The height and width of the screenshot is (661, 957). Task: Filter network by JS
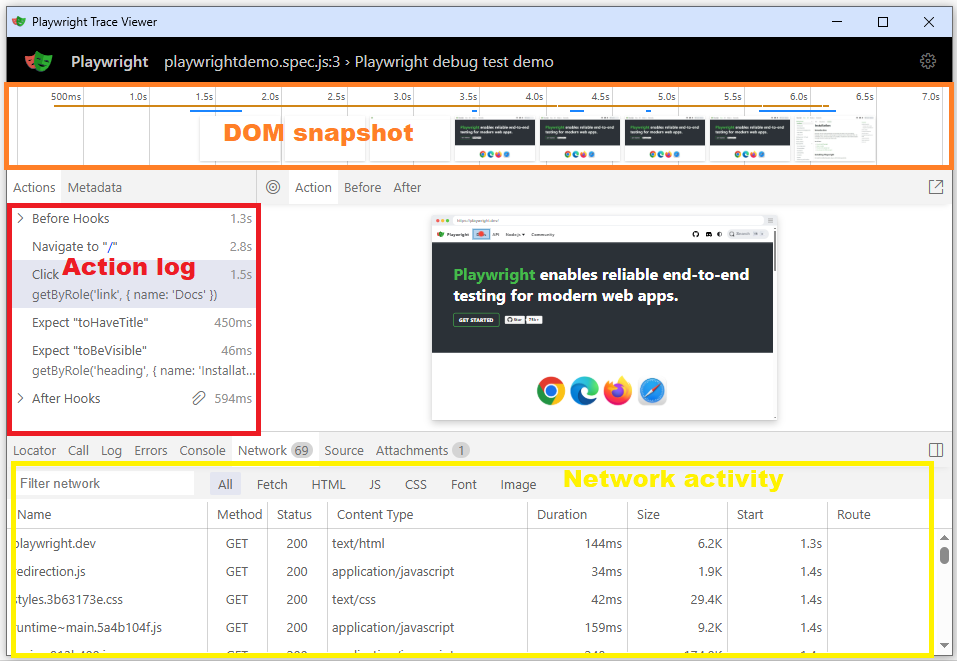[x=375, y=484]
